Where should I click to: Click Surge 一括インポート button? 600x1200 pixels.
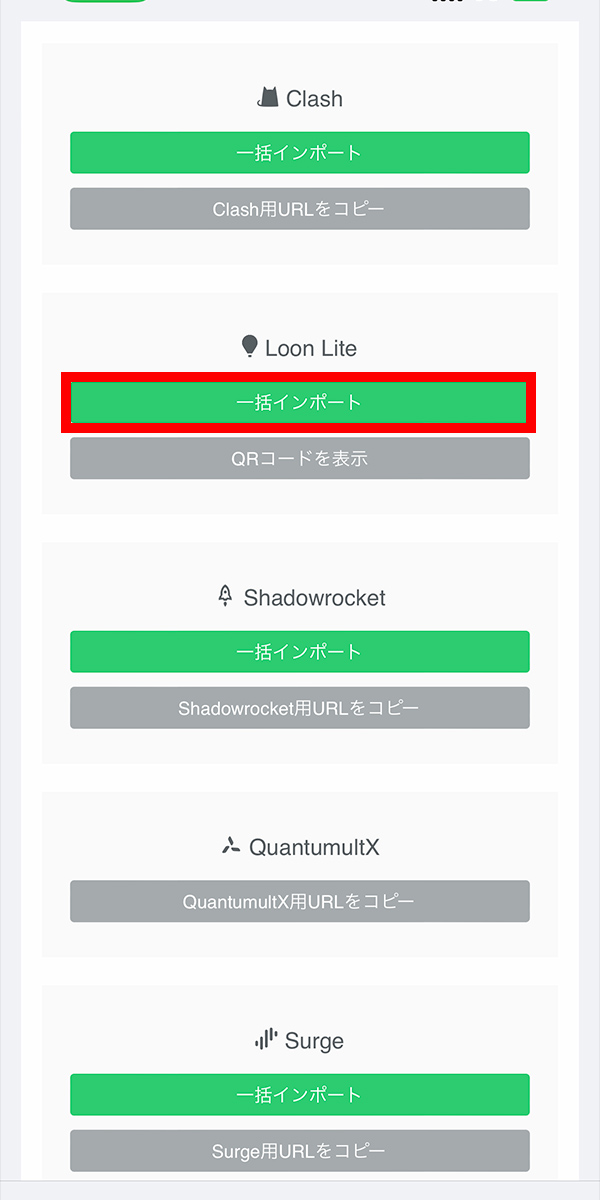click(299, 1095)
